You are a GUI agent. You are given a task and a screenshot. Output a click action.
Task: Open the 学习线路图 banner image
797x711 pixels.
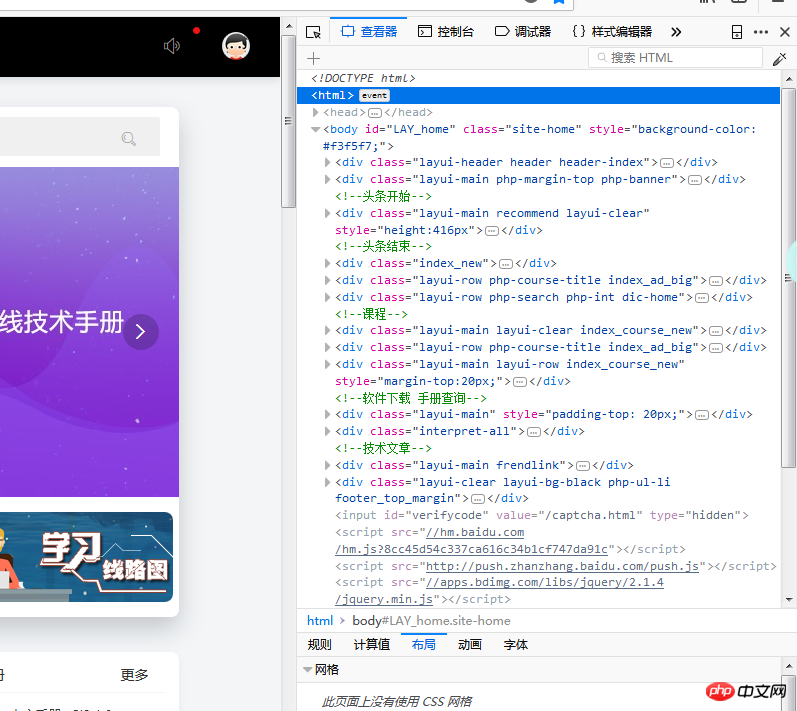pyautogui.click(x=86, y=557)
